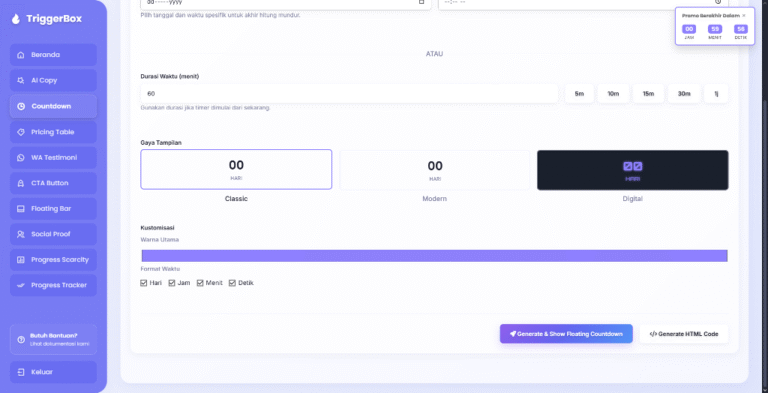This screenshot has width=768, height=393.
Task: Open the Warna Utama purple color picker
Action: tap(434, 256)
